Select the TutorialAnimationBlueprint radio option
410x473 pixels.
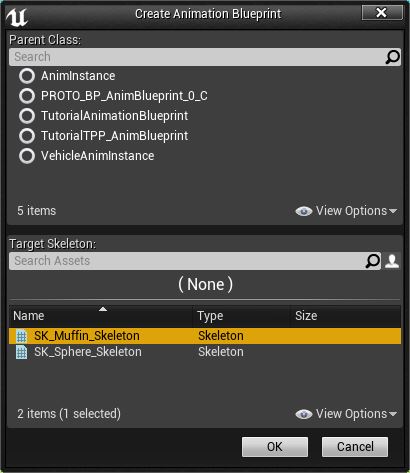[x=27, y=116]
